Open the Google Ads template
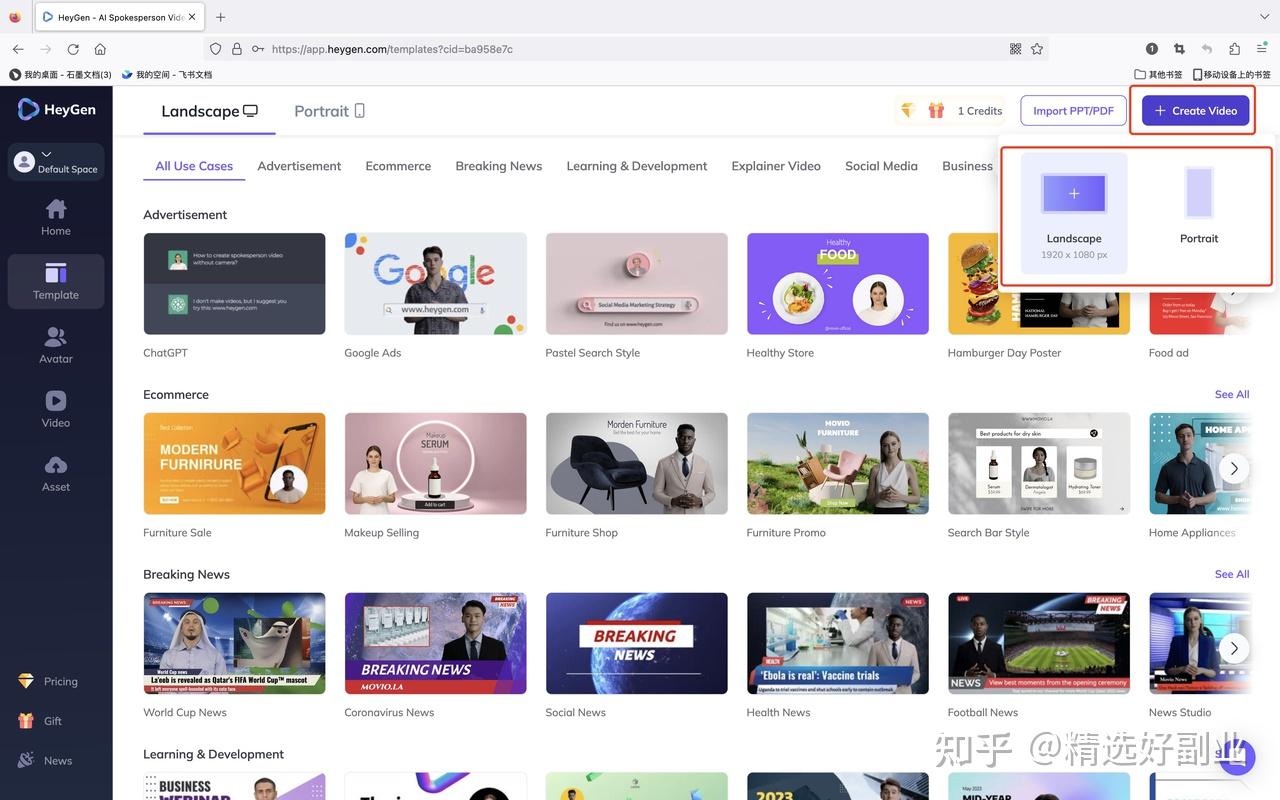 [435, 284]
